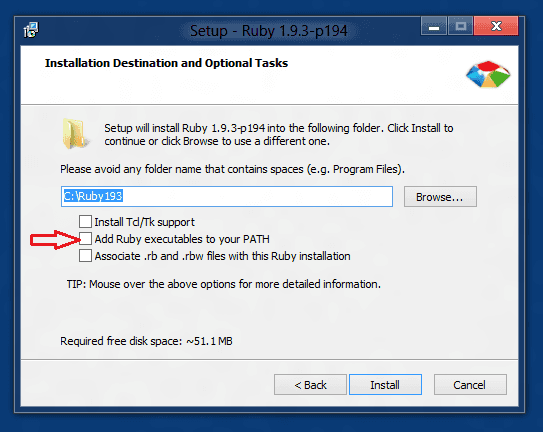Image resolution: width=543 pixels, height=432 pixels.
Task: Tick Associate .rb and .rbw files checkbox
Action: point(85,256)
